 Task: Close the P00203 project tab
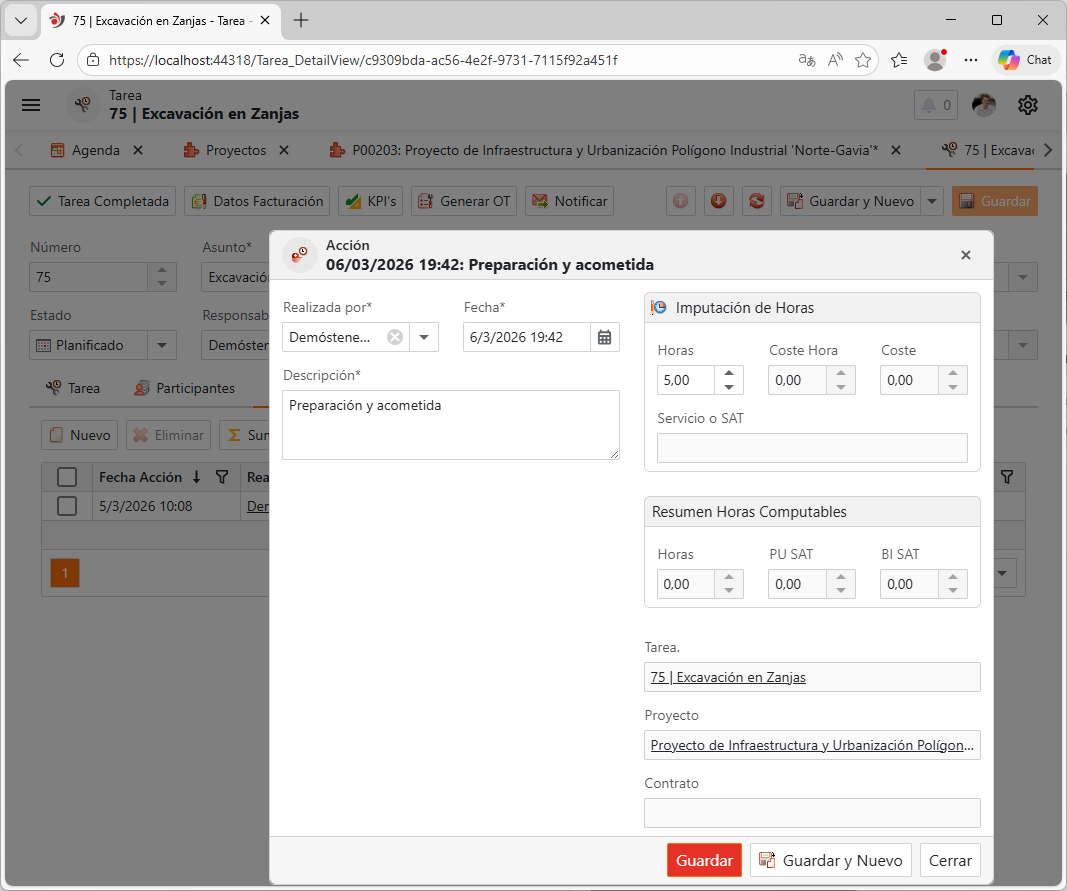tap(896, 150)
